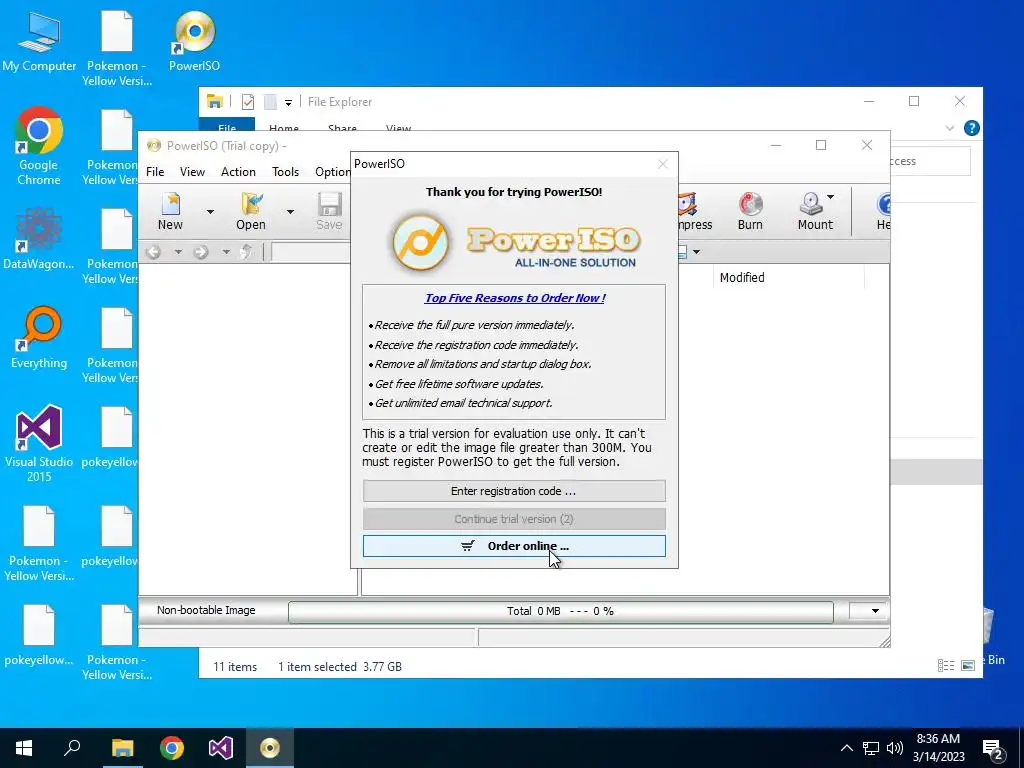The width and height of the screenshot is (1024, 768).
Task: Click the volume speaker tray icon
Action: click(895, 748)
